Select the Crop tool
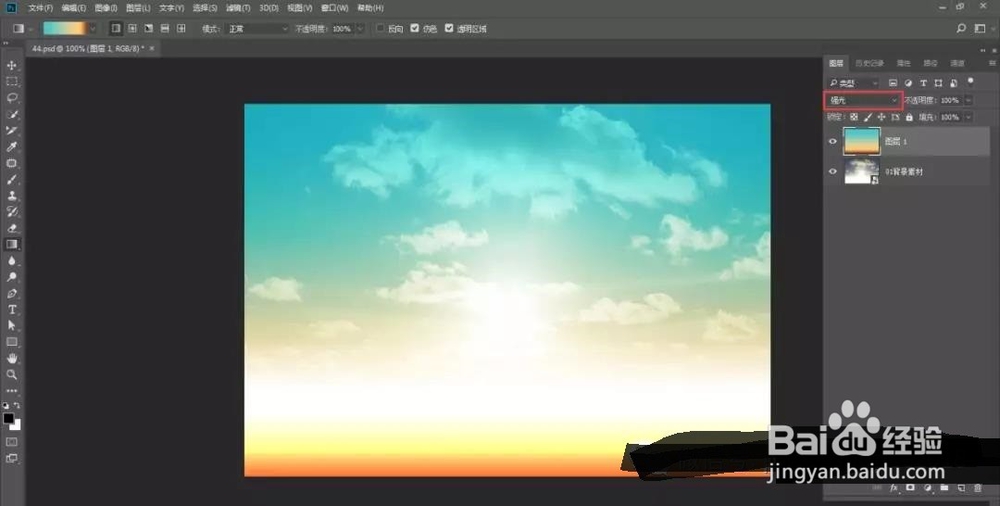The height and width of the screenshot is (506, 1000). (x=12, y=130)
